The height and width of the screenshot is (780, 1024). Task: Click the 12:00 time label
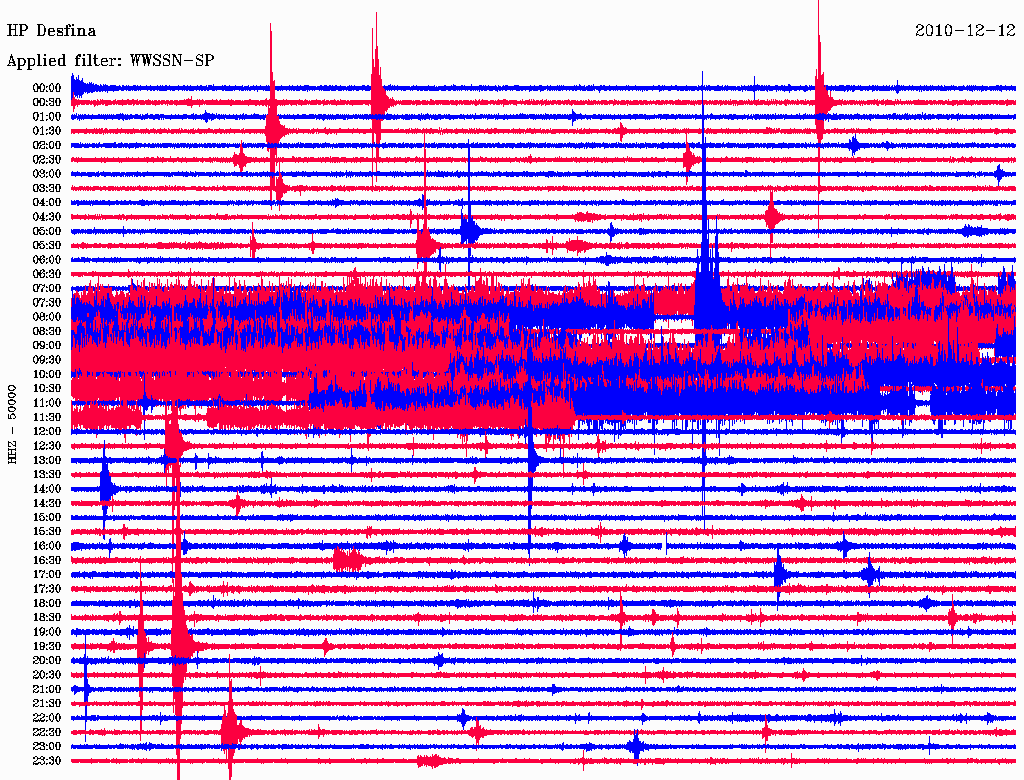[x=47, y=432]
